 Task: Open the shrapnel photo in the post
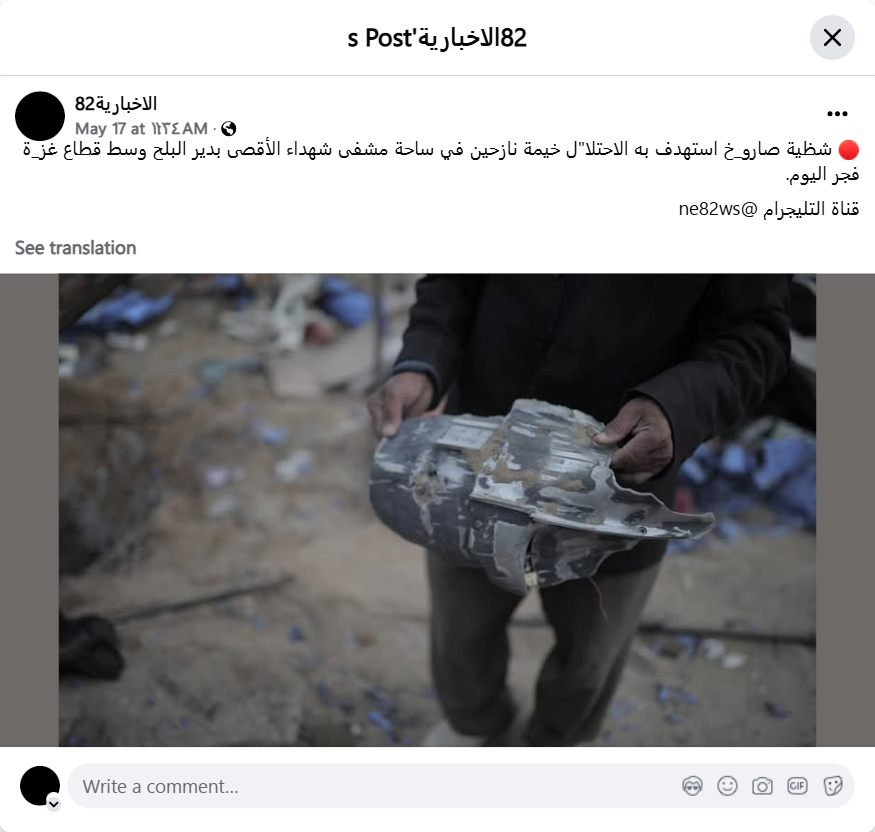[x=437, y=509]
